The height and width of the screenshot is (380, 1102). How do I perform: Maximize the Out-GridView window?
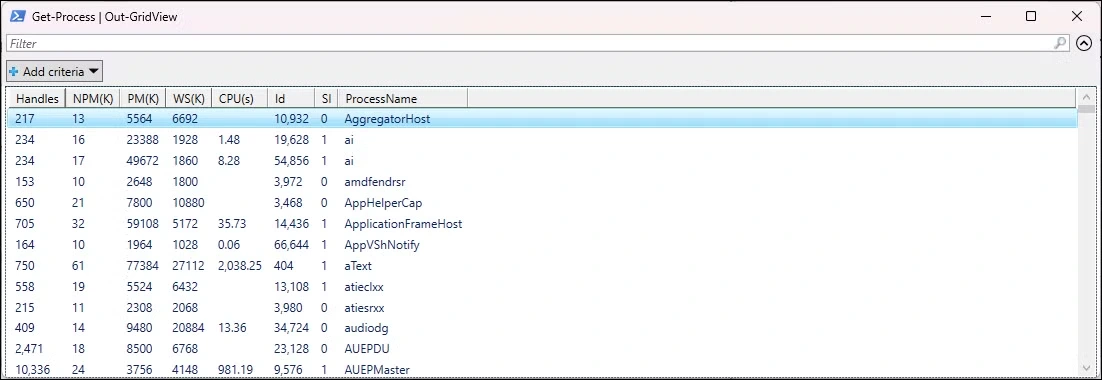pos(1031,16)
